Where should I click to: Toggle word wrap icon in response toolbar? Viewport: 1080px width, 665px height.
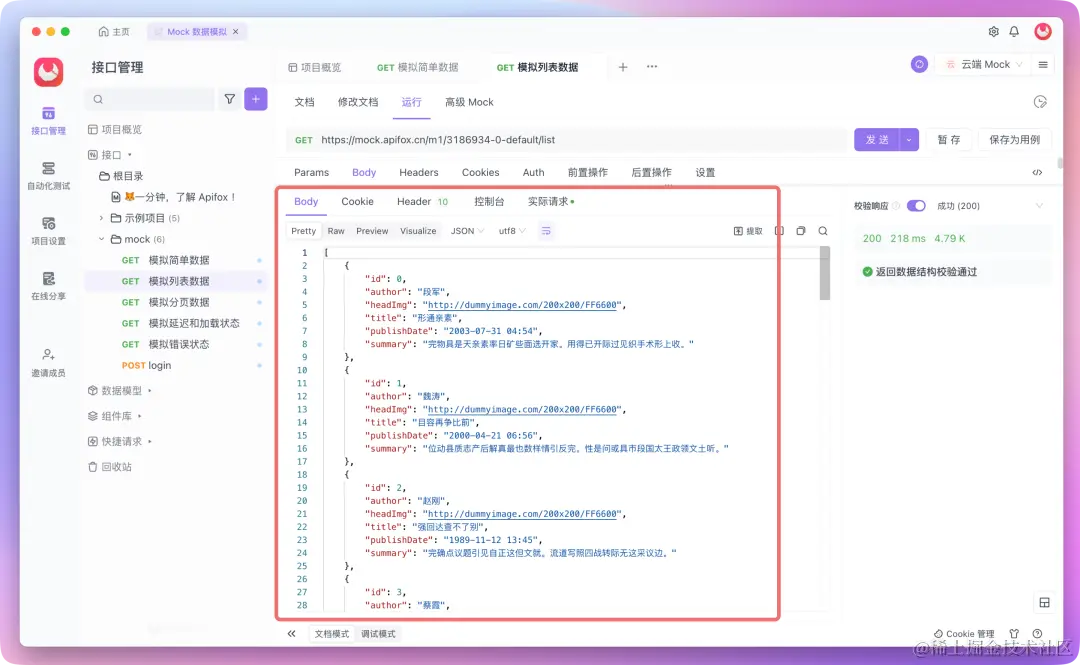(x=546, y=231)
